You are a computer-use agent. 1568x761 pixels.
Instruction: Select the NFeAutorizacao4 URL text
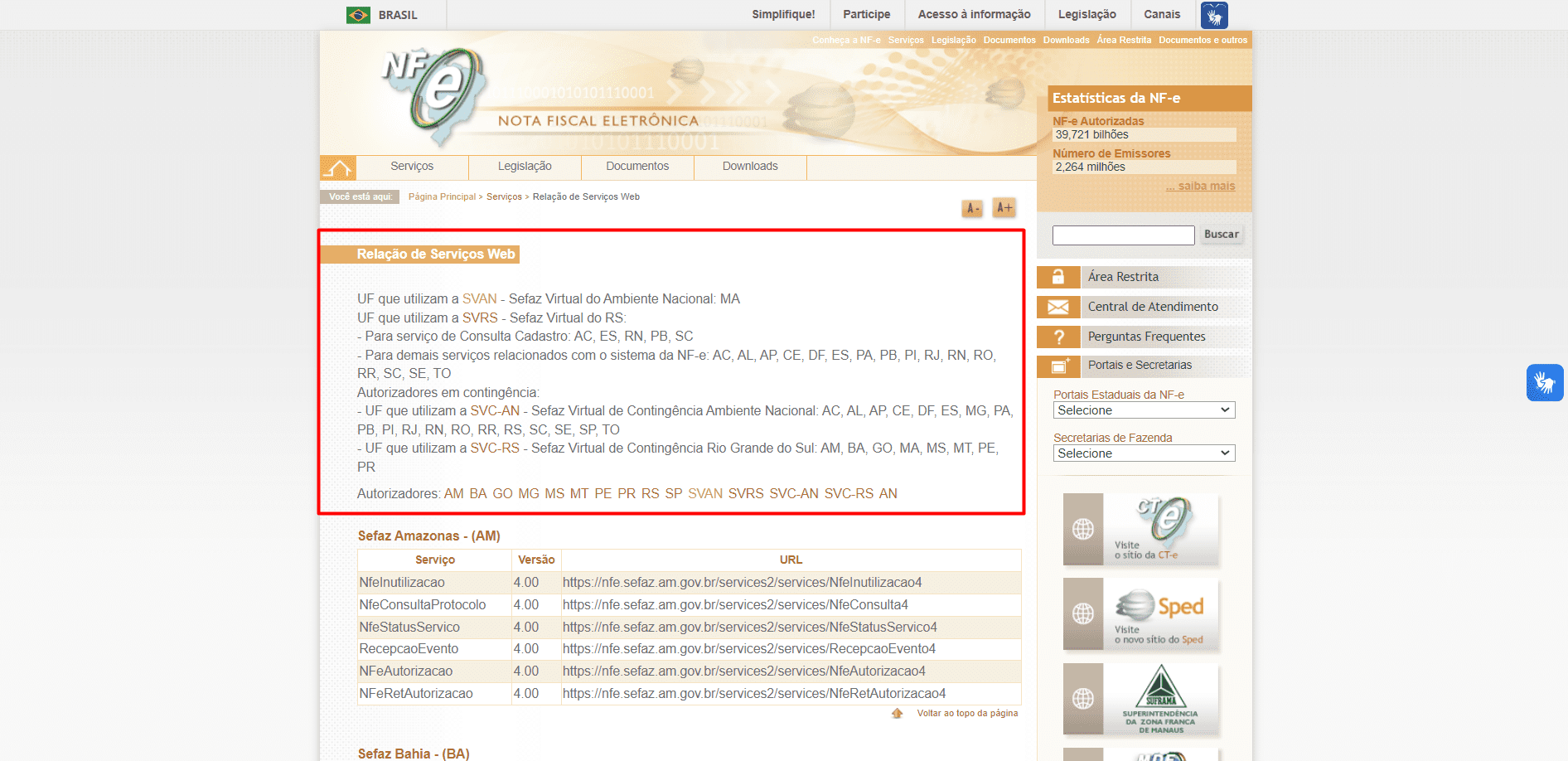744,671
